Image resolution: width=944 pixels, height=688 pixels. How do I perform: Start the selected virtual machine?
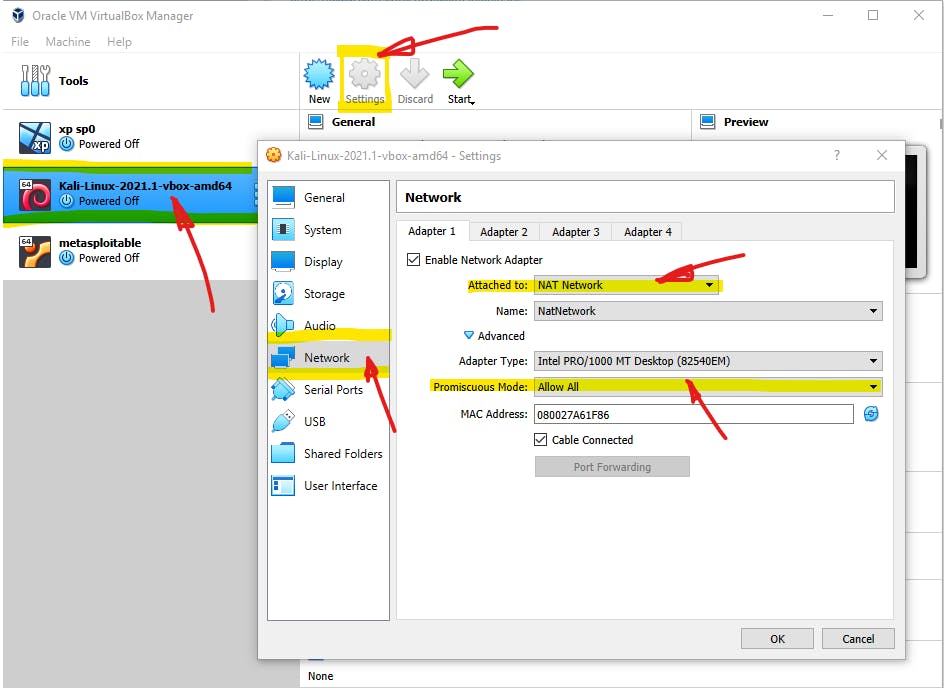tap(458, 81)
